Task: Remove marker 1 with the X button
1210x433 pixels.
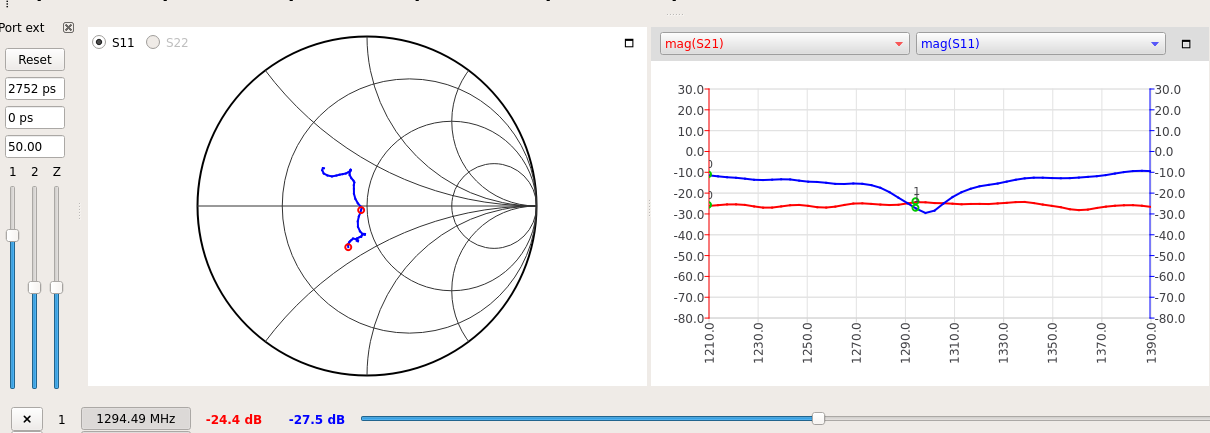Action: [27, 419]
